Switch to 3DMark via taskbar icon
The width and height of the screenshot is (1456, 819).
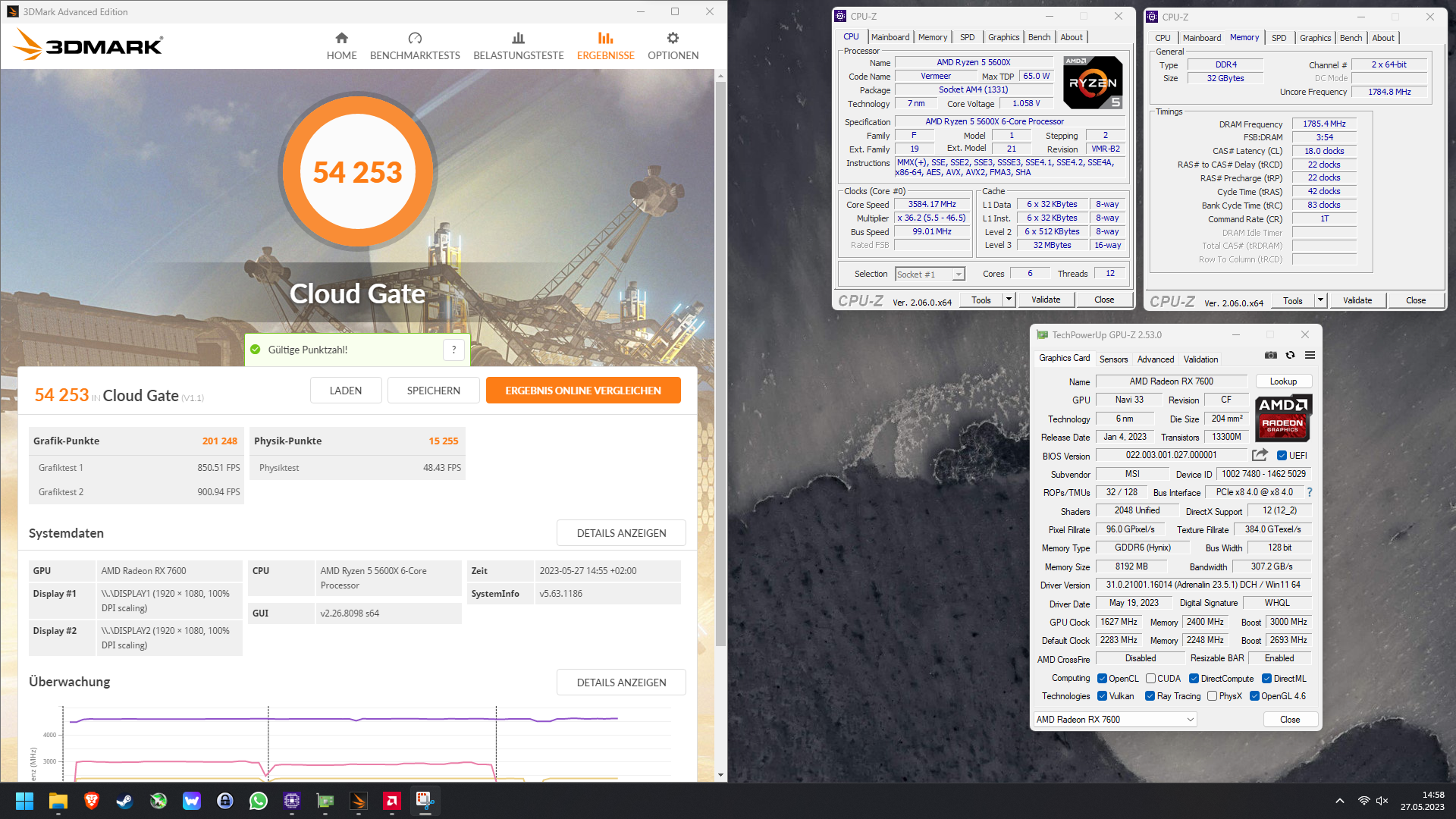click(x=359, y=801)
